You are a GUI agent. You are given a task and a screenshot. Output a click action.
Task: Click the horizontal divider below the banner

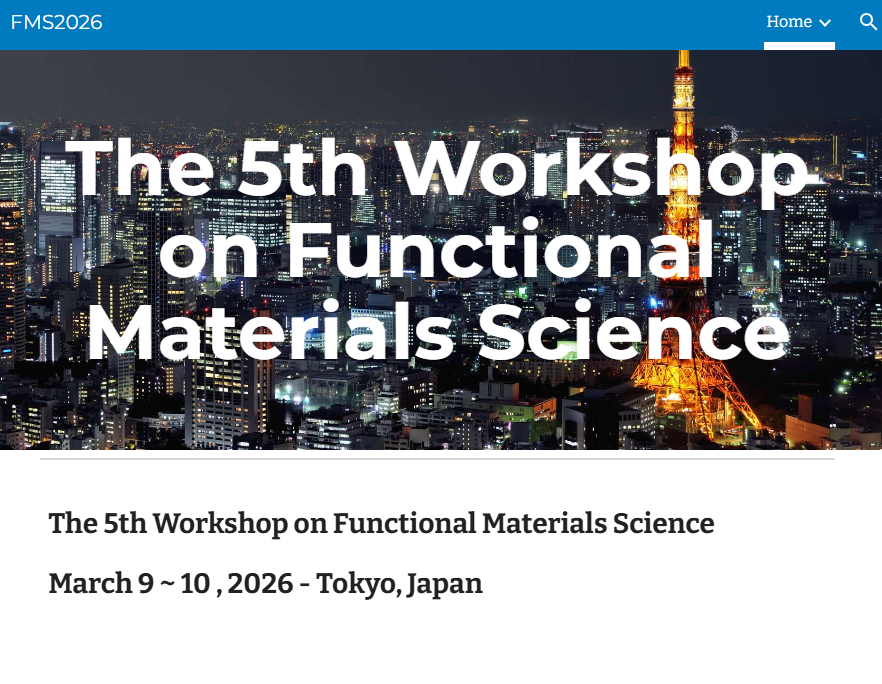[437, 459]
